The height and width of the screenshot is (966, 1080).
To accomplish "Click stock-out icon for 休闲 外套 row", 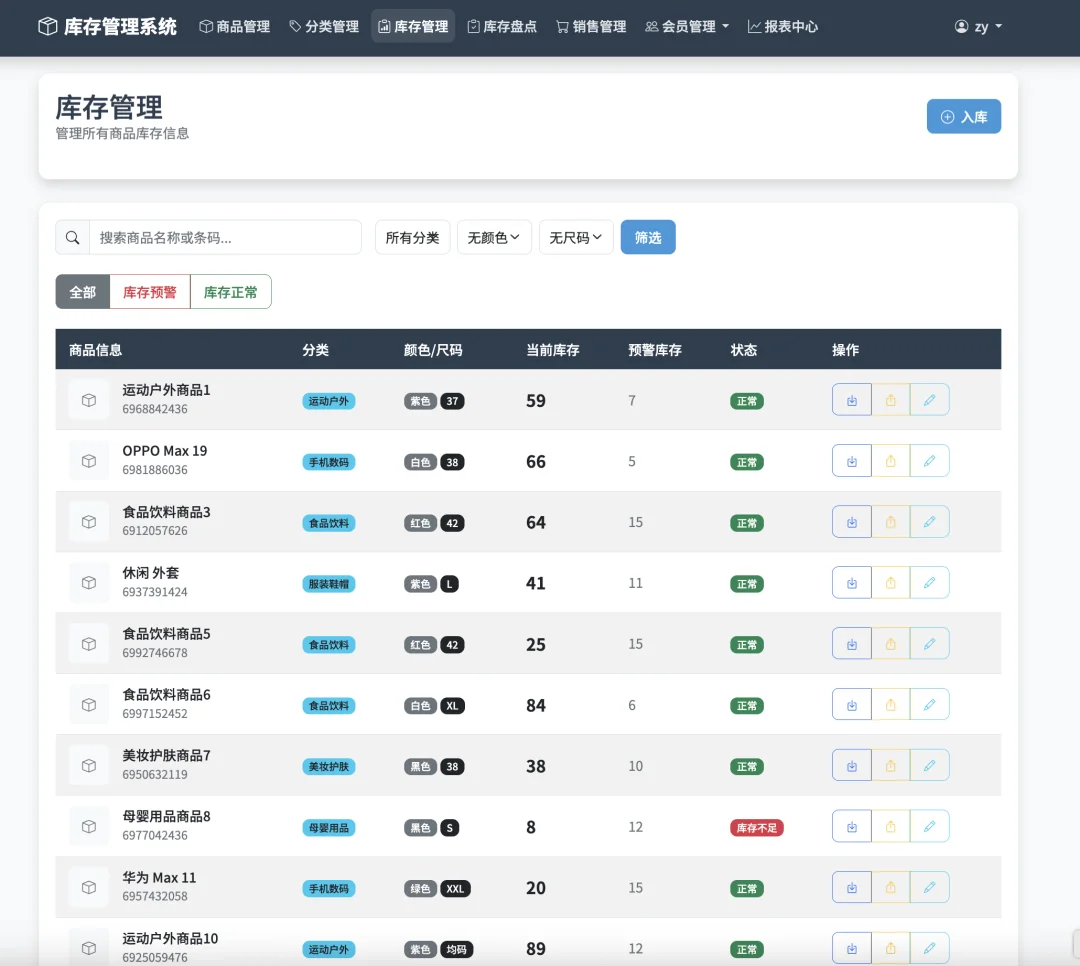I will coord(890,583).
